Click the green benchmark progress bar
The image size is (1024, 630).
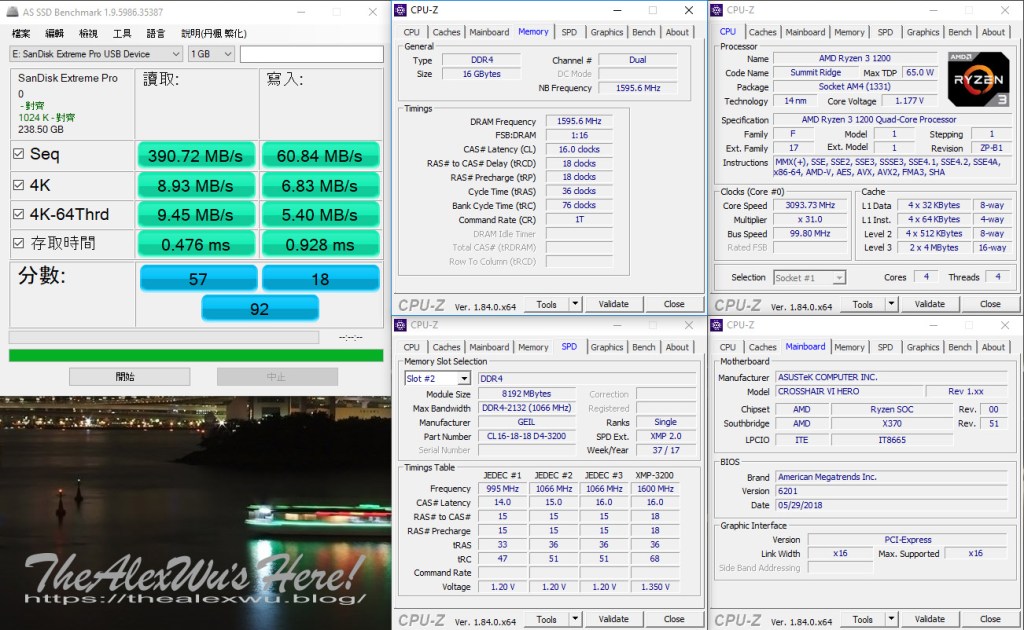(195, 355)
